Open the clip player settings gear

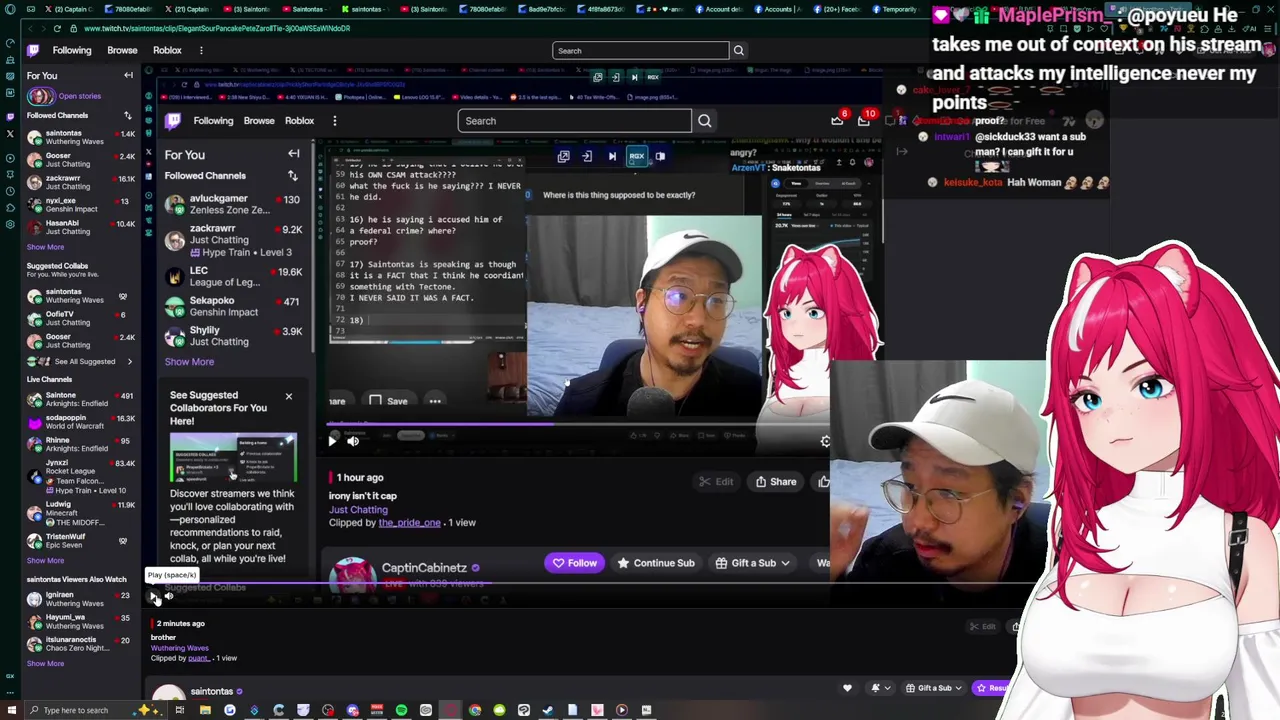(x=825, y=441)
